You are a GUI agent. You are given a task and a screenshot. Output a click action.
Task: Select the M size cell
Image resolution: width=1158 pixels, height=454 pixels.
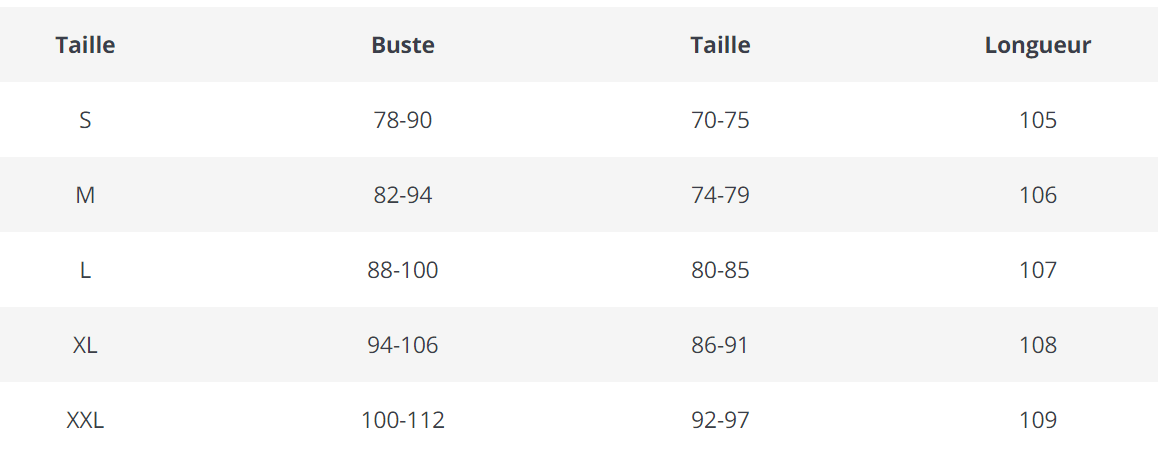pos(85,195)
